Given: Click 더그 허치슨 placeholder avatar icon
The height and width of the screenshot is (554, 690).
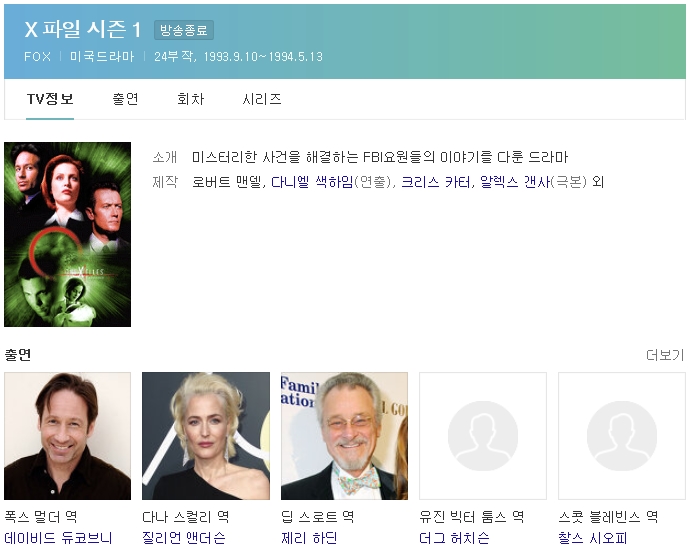Looking at the screenshot, I should point(483,436).
